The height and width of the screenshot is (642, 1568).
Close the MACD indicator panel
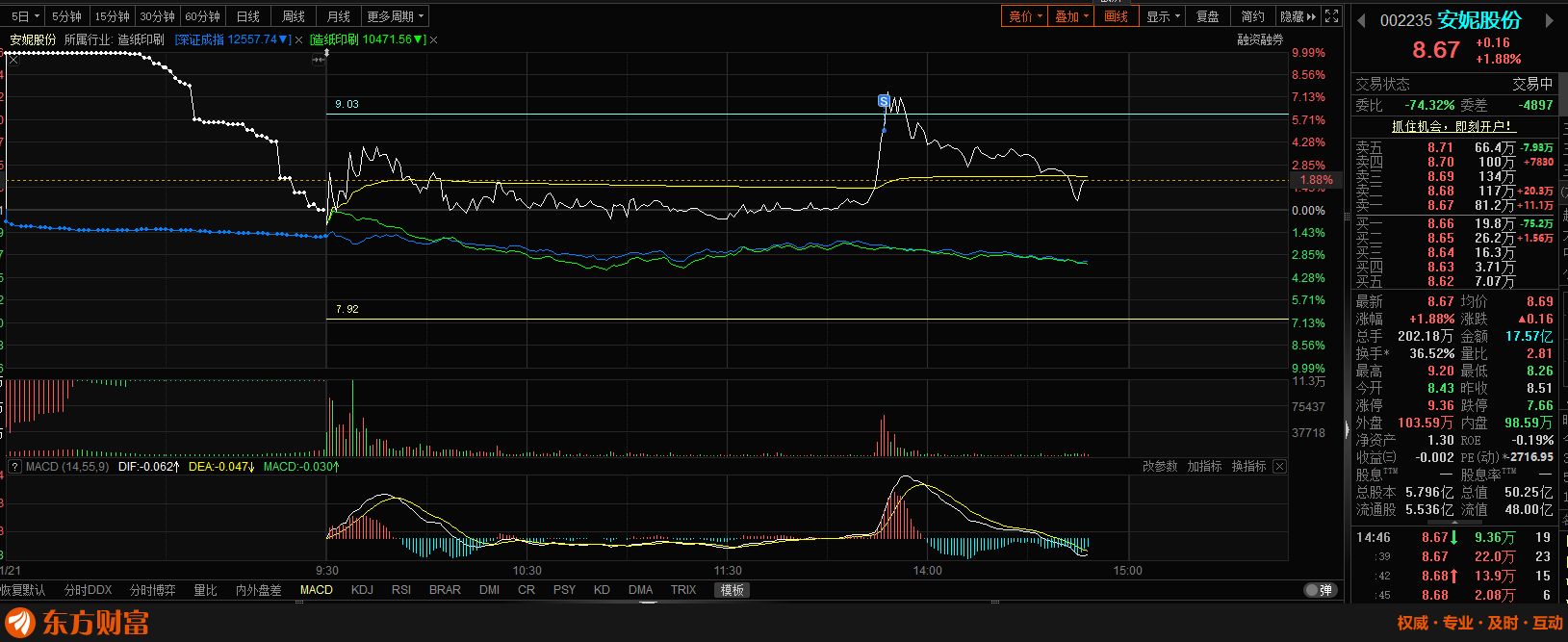(x=1279, y=466)
